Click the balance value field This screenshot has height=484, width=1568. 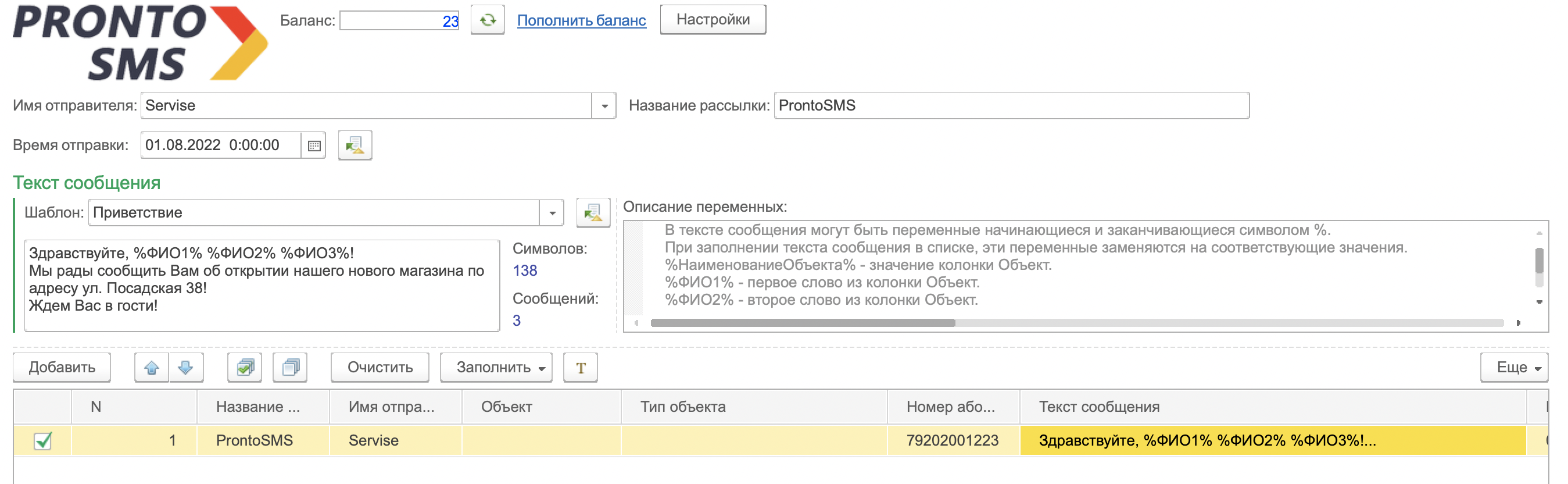399,21
